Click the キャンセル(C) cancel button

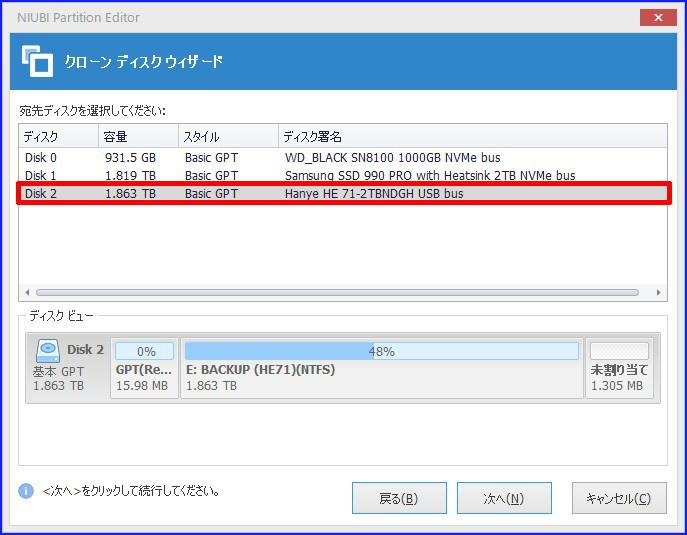pos(619,498)
